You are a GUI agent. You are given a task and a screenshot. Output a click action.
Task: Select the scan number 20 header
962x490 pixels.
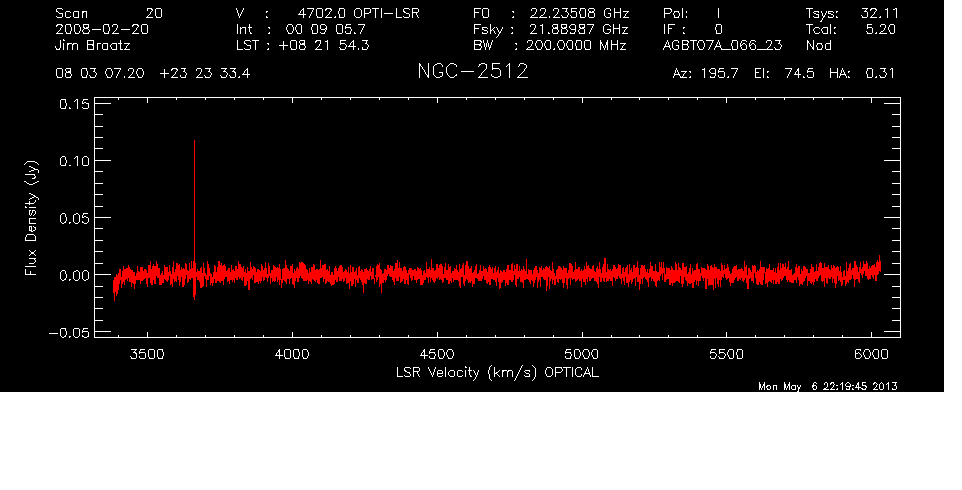click(109, 13)
